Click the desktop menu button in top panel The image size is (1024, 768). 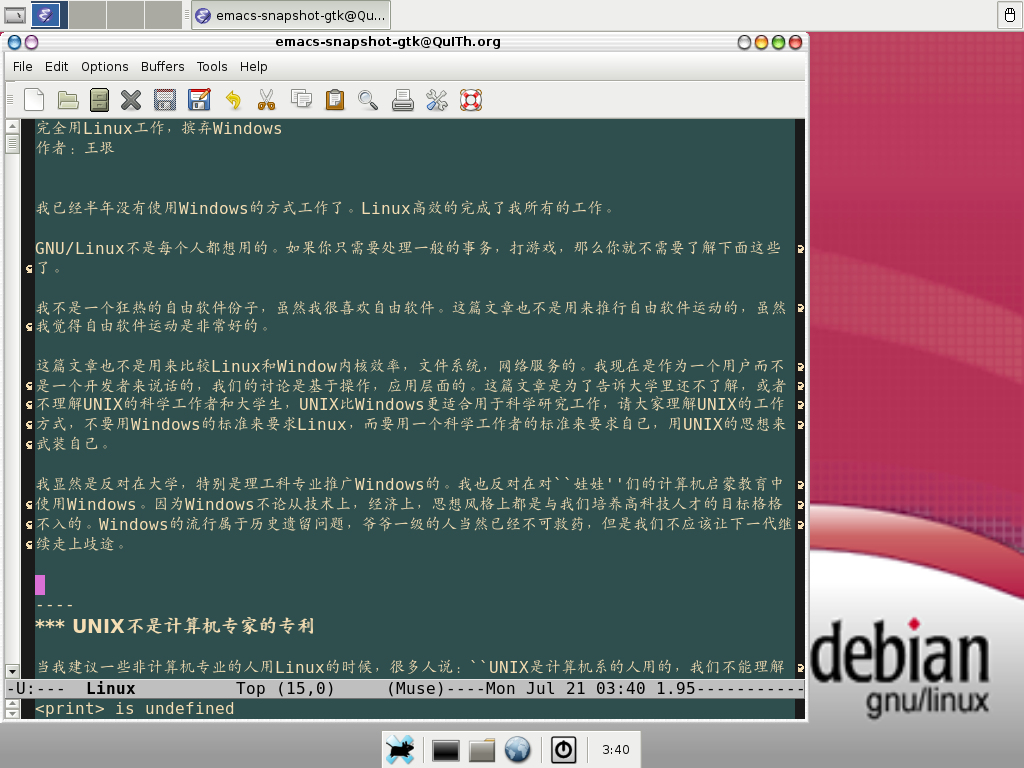click(x=15, y=14)
